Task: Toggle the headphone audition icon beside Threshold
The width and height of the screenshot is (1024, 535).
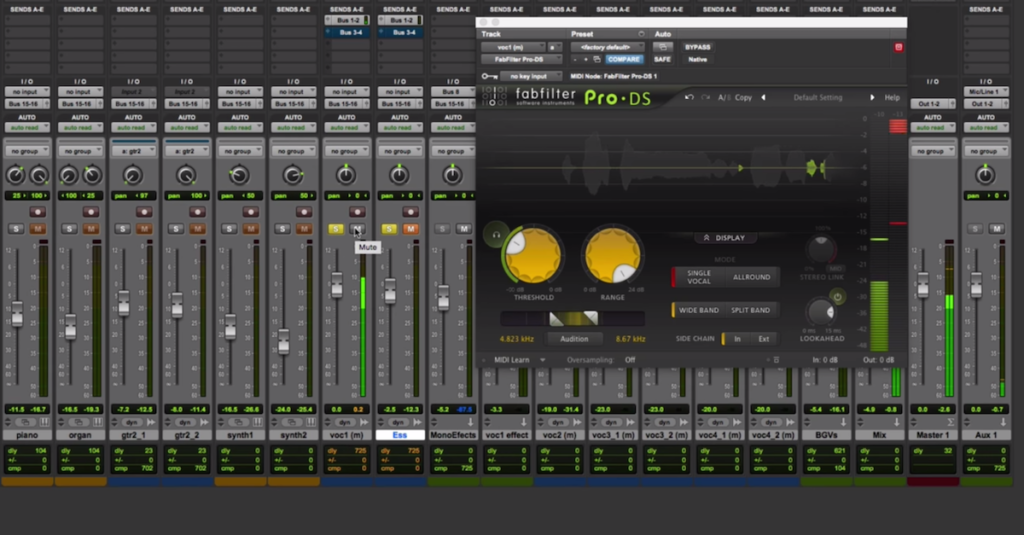Action: 496,235
